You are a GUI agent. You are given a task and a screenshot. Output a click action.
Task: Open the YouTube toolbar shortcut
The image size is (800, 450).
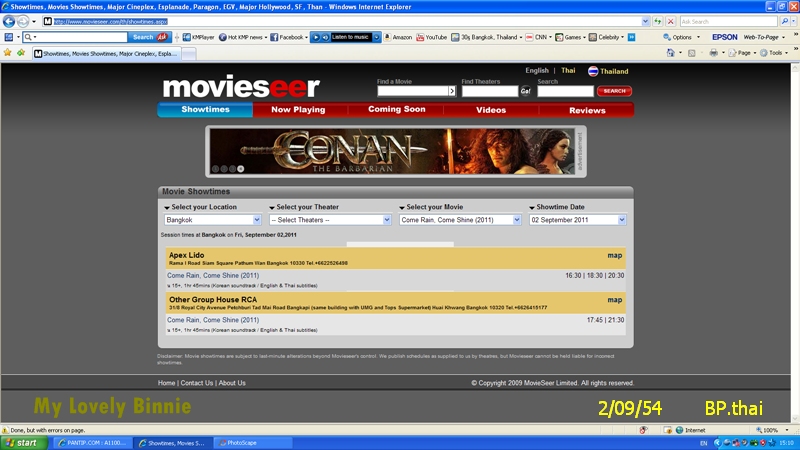tap(432, 37)
